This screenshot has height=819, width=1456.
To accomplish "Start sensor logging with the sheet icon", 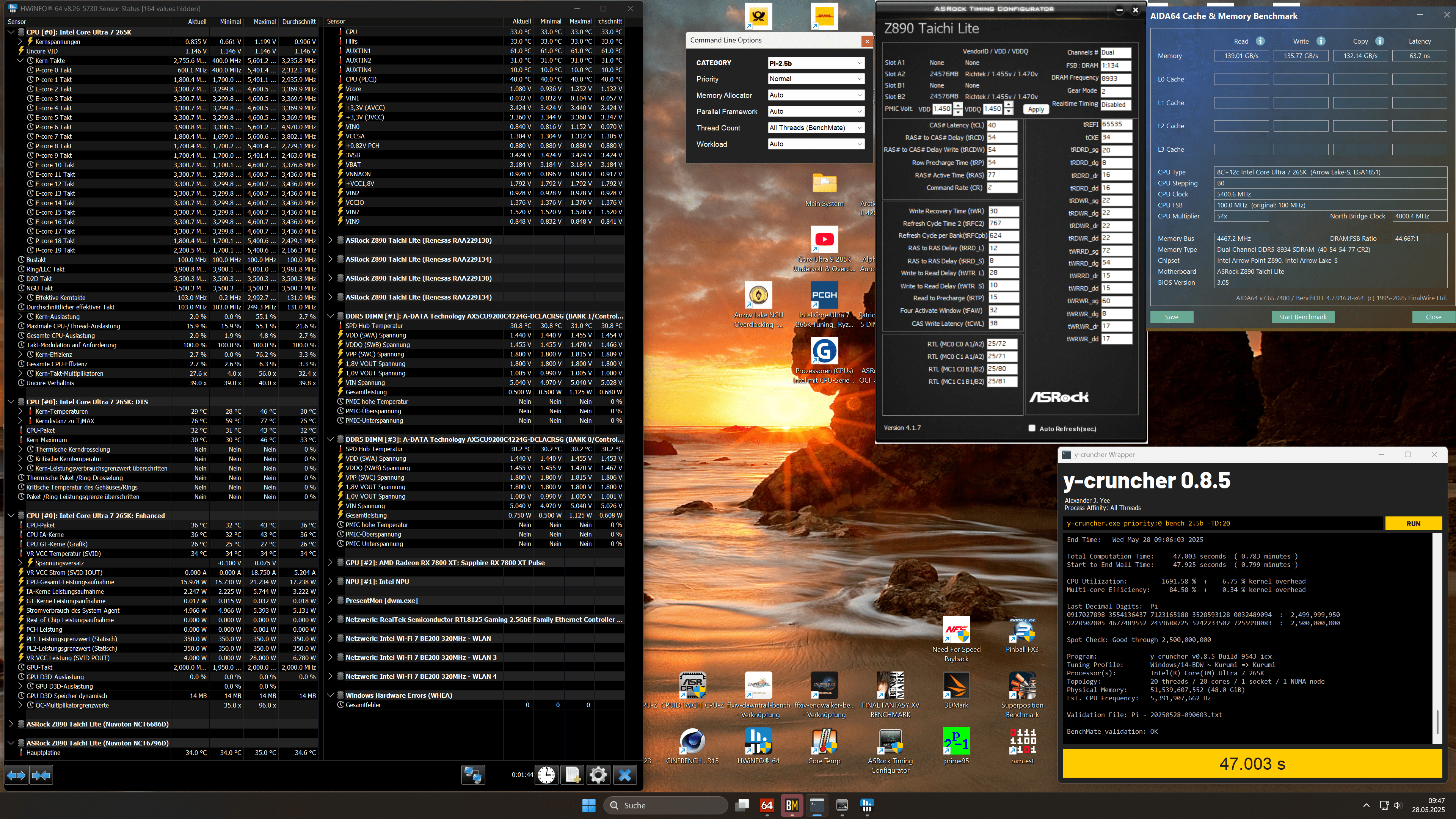I will pos(572,775).
